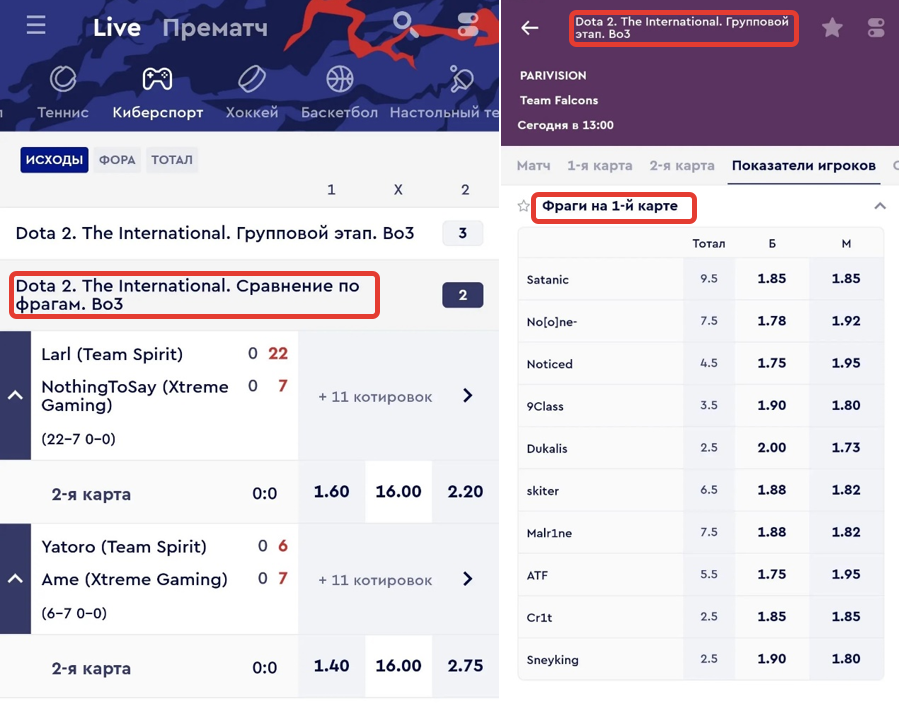This screenshot has width=899, height=705.
Task: Open +11 котировок for Yatoro match
Action: pos(375,580)
